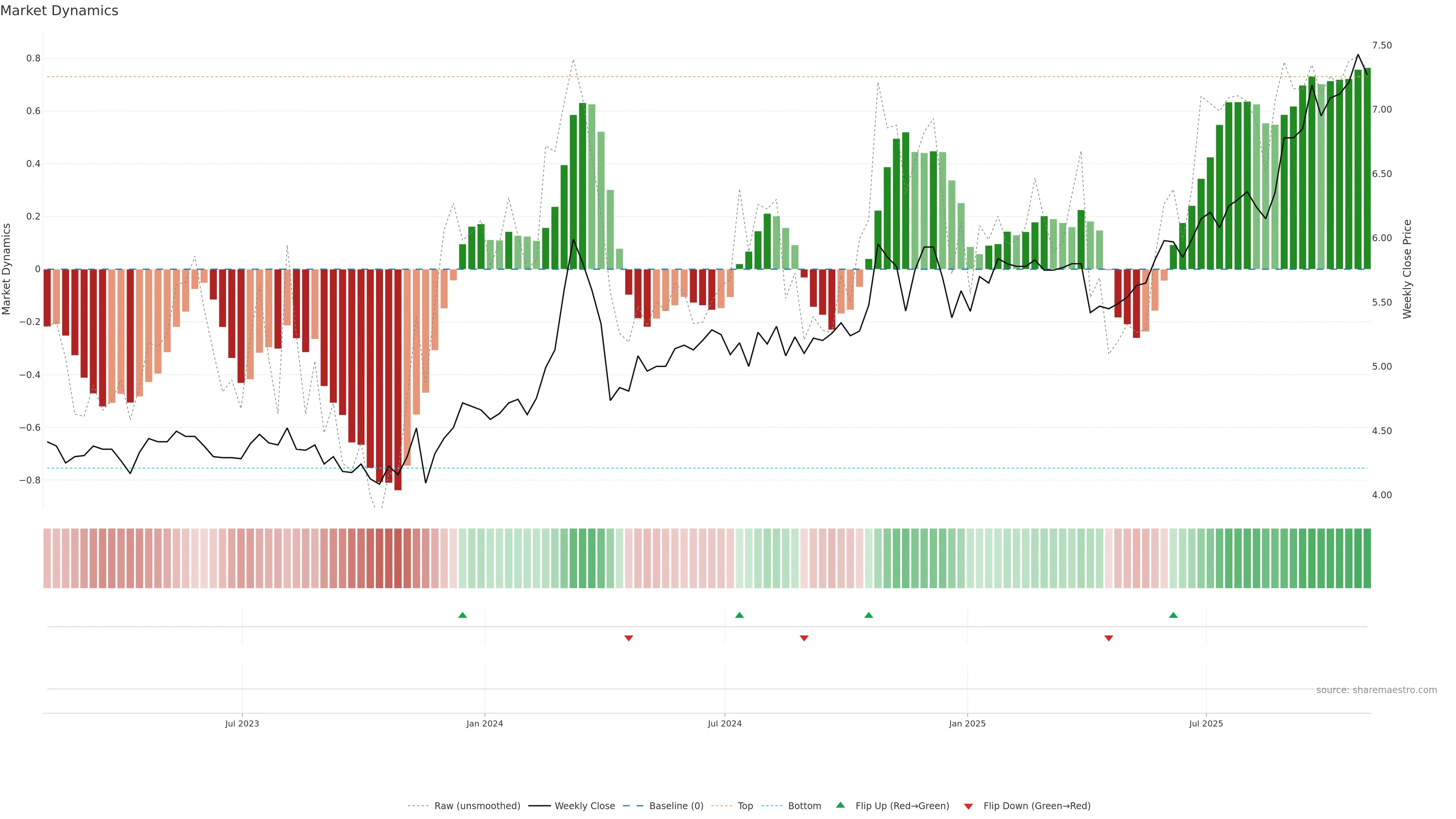Click the green triangle icon in the legend
Viewport: 1456px width, 819px height.
841,805
